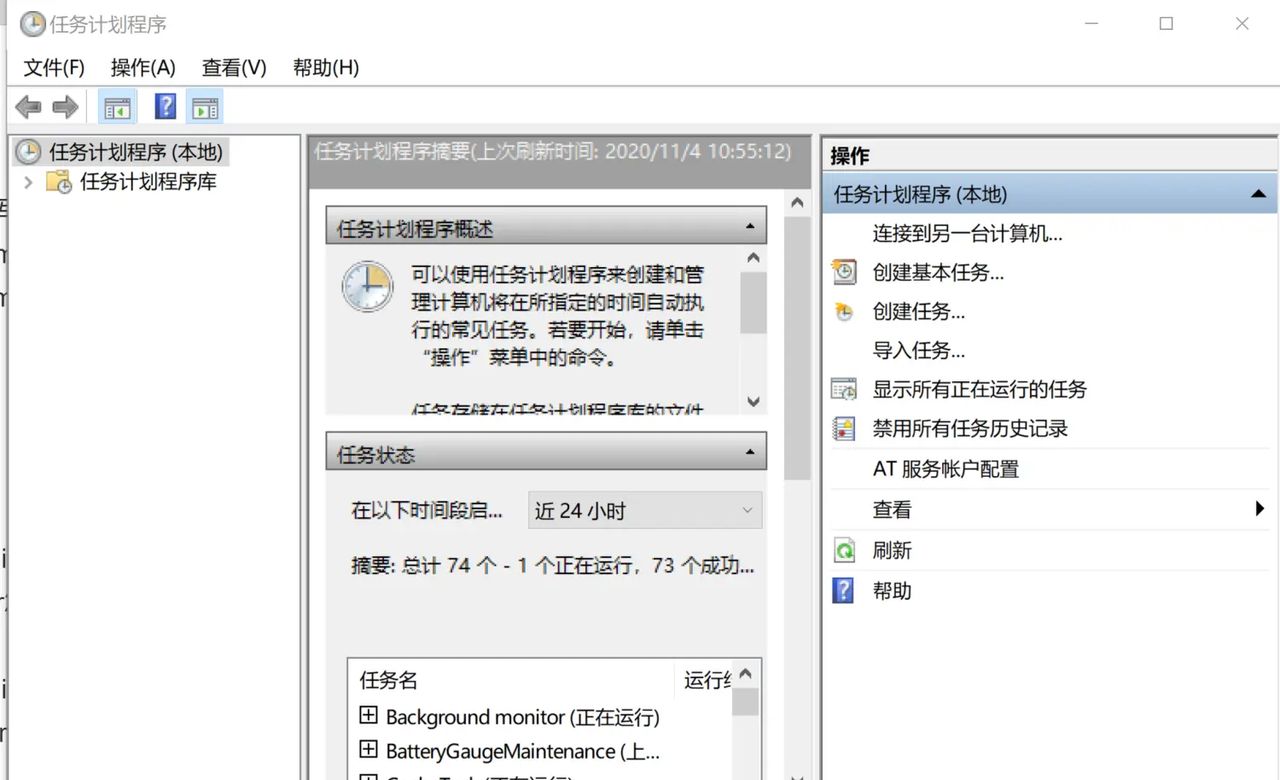Click the summary scrollbar down arrow
Viewport: 1280px width, 780px height.
(798, 775)
